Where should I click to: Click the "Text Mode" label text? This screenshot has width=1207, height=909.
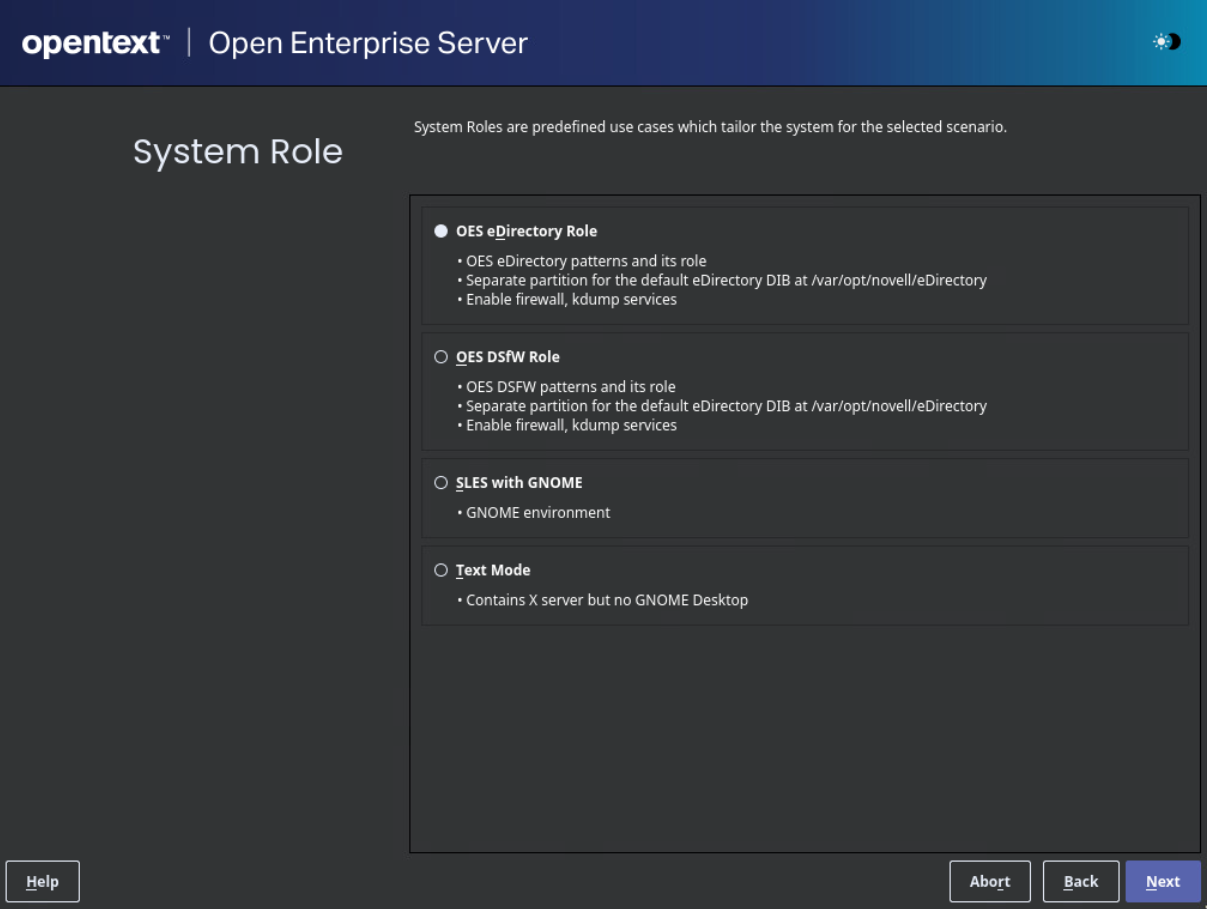[493, 570]
